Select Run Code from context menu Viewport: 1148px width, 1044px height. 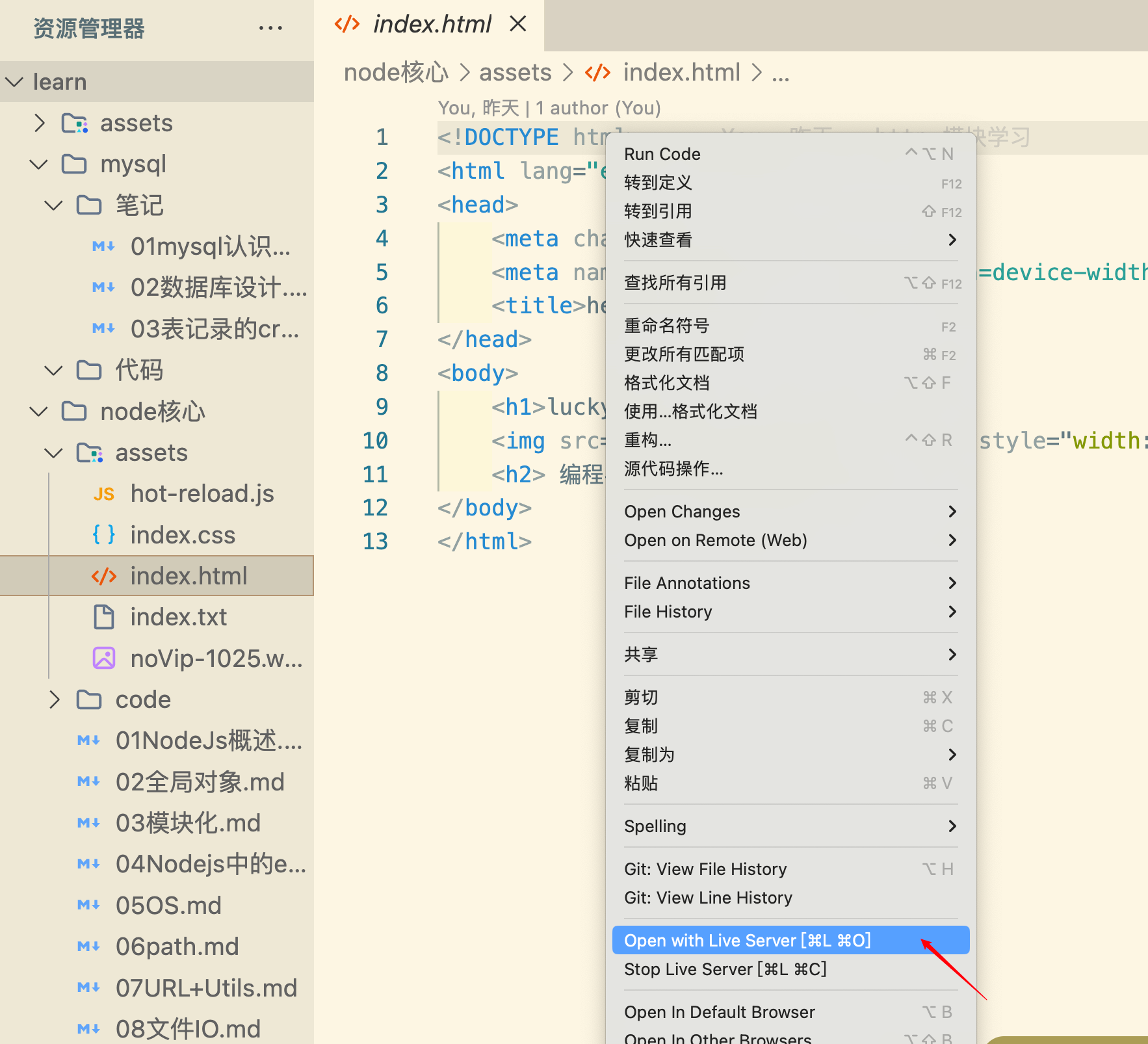click(x=662, y=154)
